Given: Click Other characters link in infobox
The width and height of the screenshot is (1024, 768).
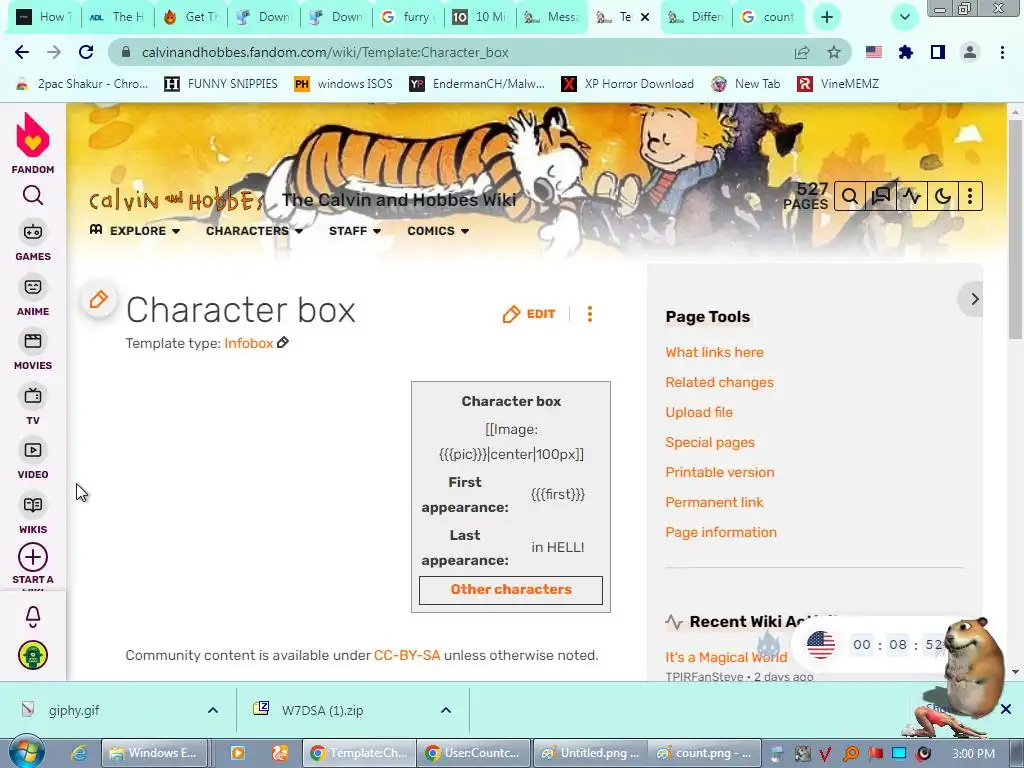Looking at the screenshot, I should [511, 589].
